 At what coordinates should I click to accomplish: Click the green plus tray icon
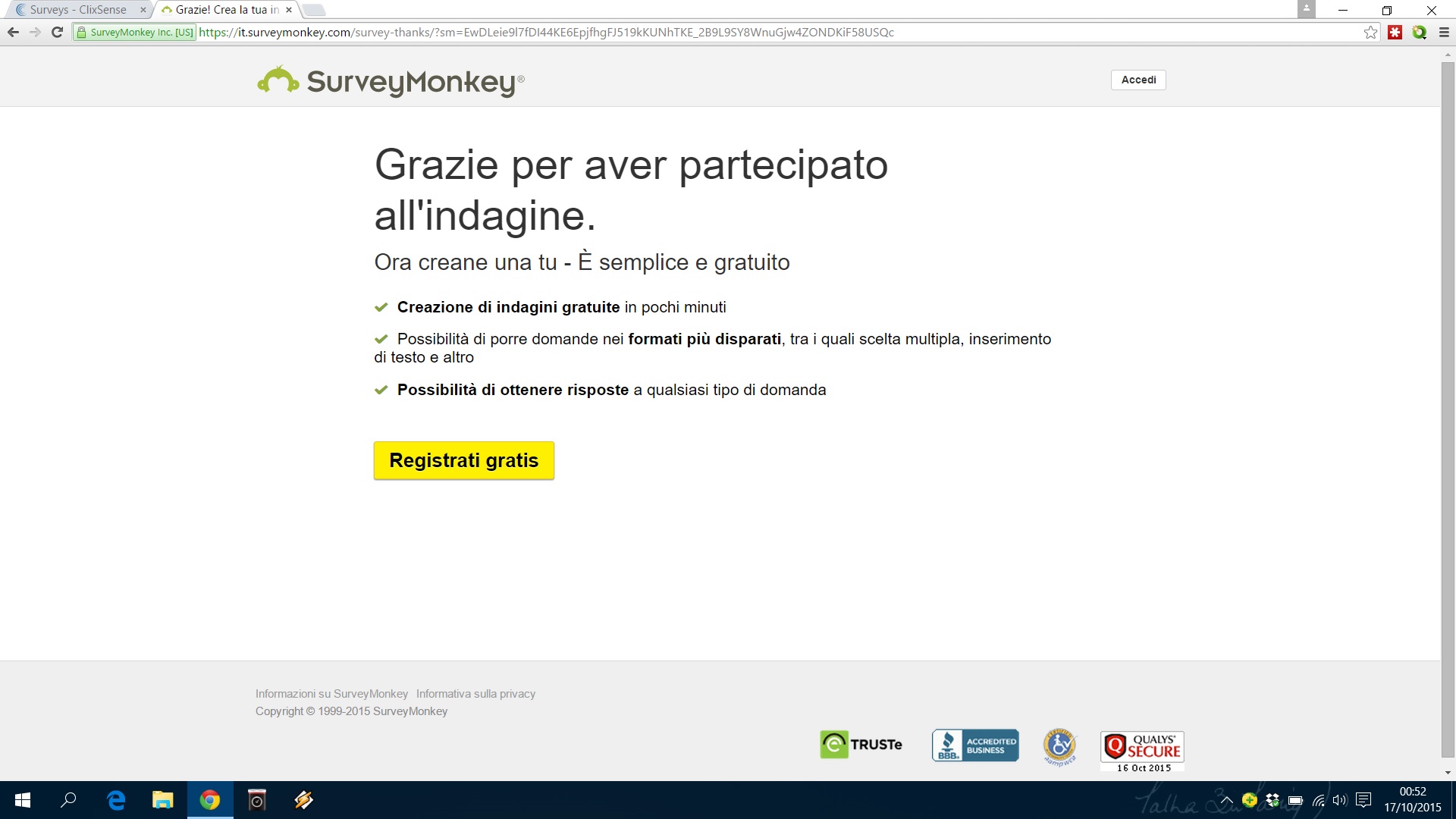point(1250,800)
